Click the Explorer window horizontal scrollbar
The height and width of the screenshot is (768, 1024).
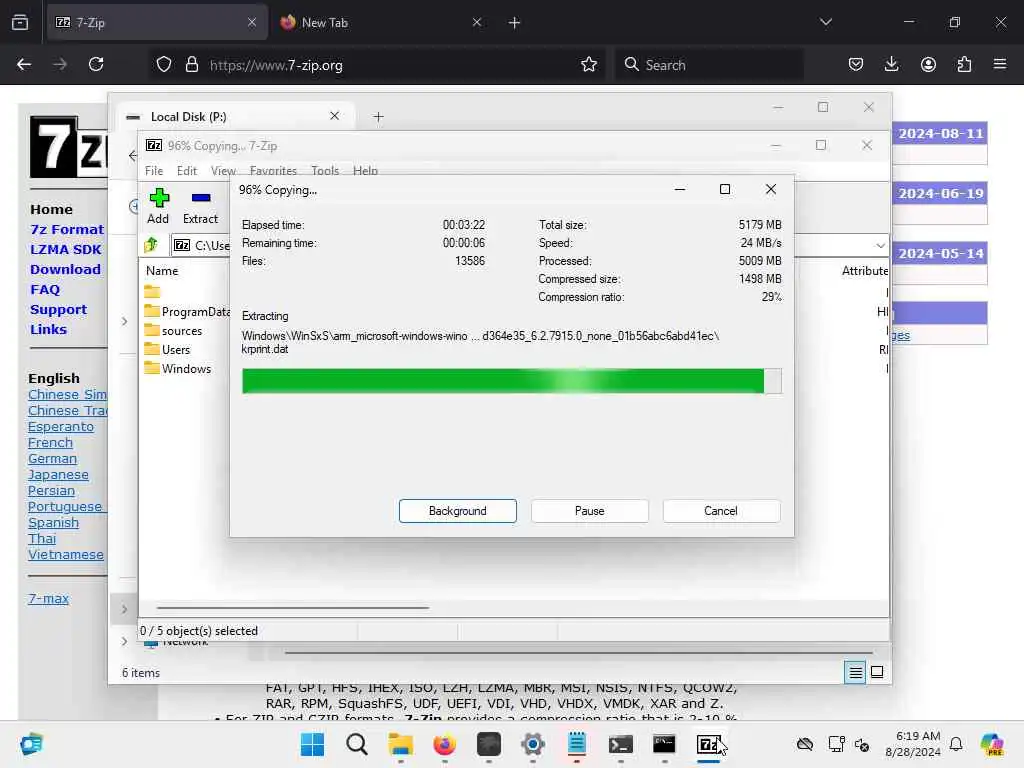coord(579,652)
